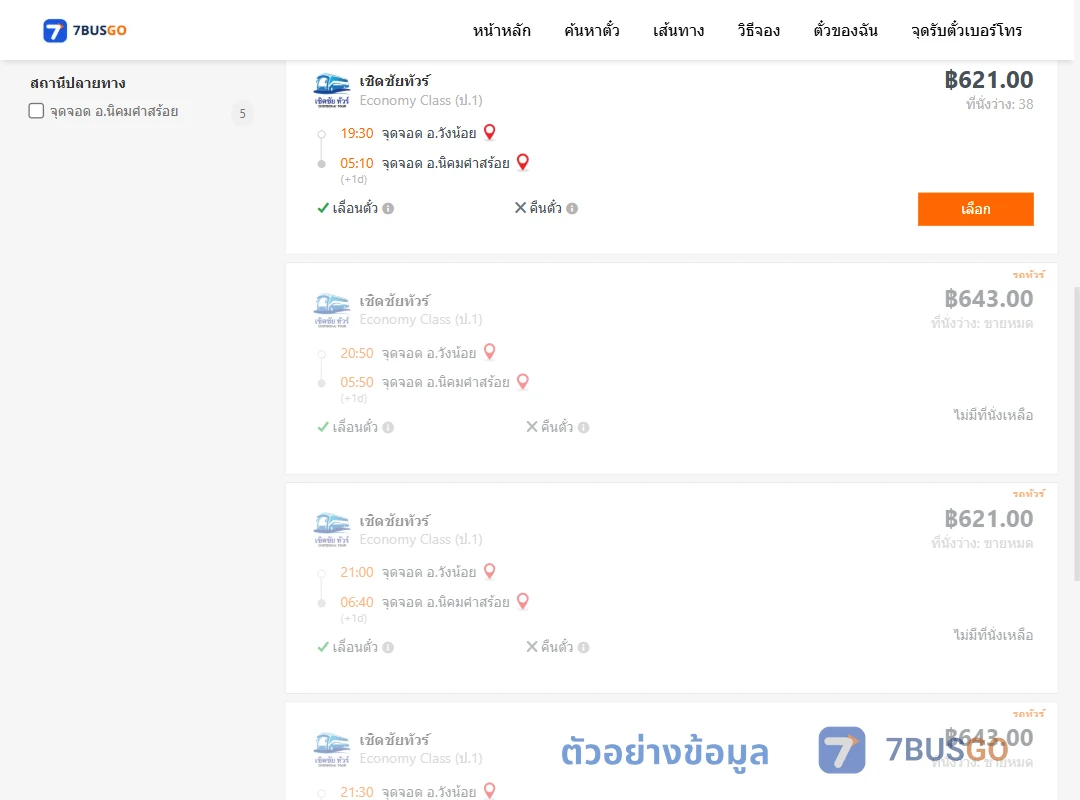Open map pin for 21:00 departure stop
The height and width of the screenshot is (800, 1080).
pos(490,571)
